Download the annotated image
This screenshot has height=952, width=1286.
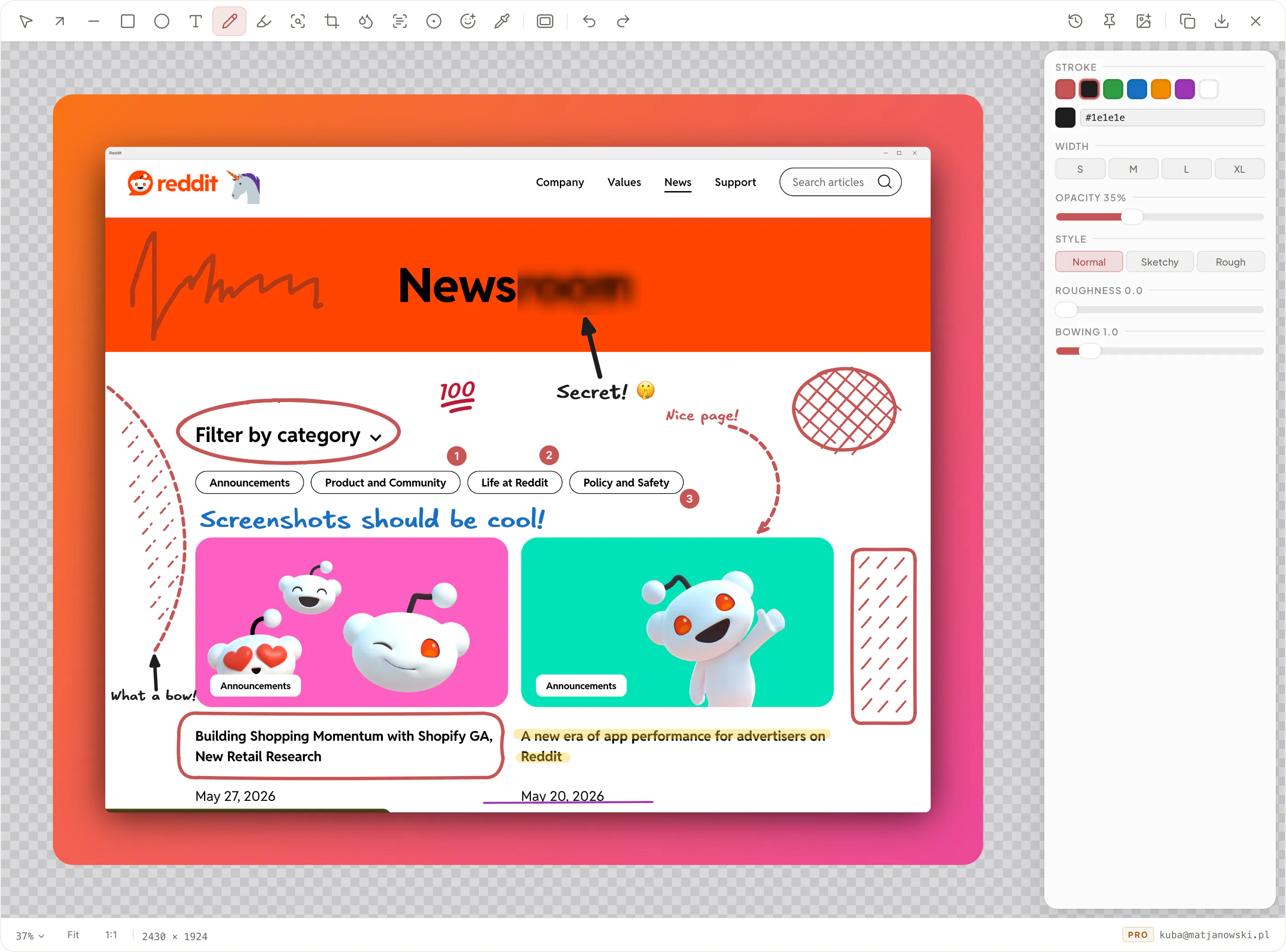pyautogui.click(x=1222, y=21)
